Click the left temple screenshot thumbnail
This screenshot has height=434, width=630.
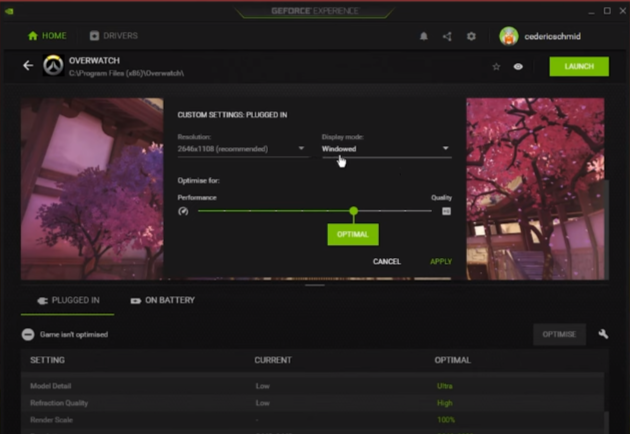(x=92, y=188)
